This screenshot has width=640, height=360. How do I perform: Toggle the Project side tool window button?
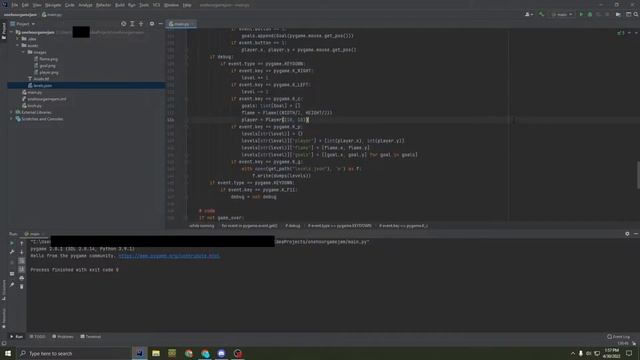[4, 31]
